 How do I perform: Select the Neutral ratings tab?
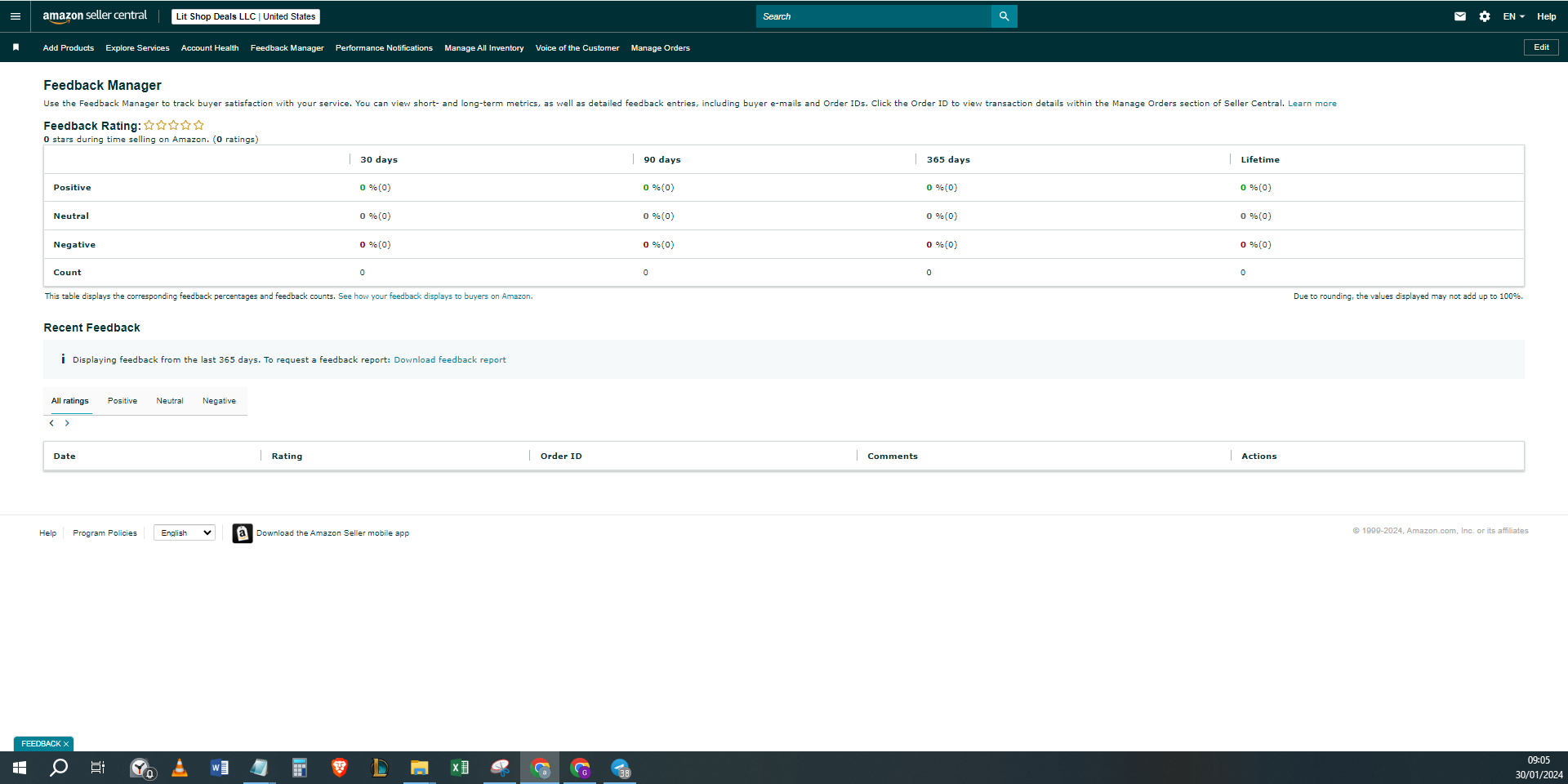(x=170, y=401)
